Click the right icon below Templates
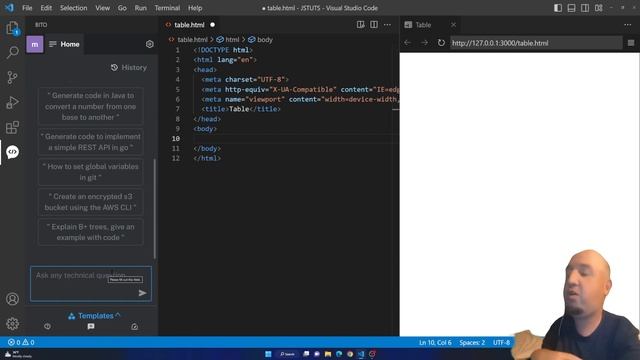The image size is (640, 360). 134,327
